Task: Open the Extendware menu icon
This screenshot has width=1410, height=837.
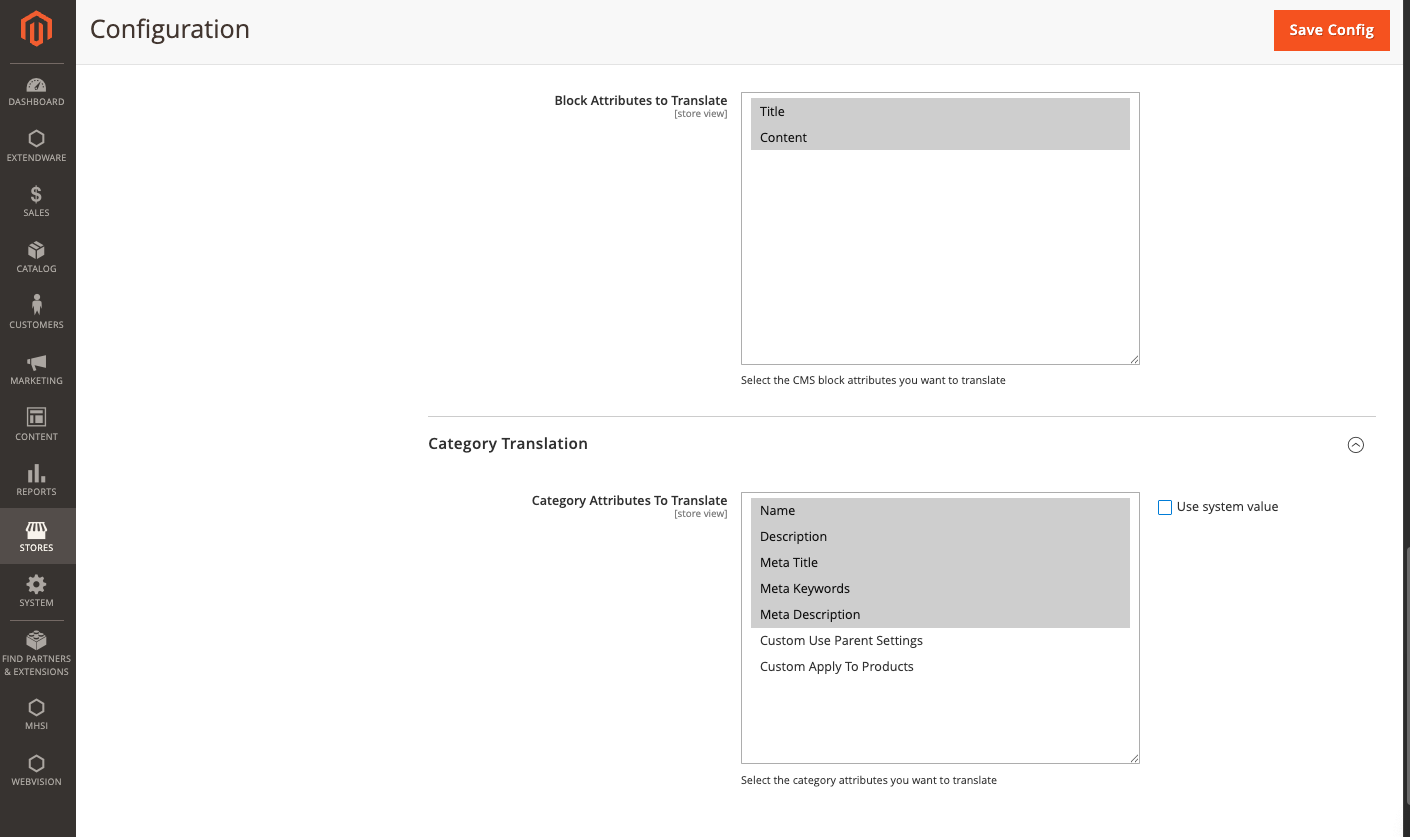Action: 37,140
